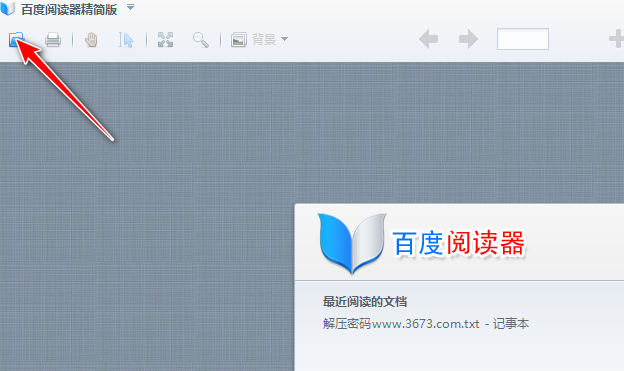Click the 百度阅读器精简版 window title
624x371 pixels.
(x=69, y=10)
